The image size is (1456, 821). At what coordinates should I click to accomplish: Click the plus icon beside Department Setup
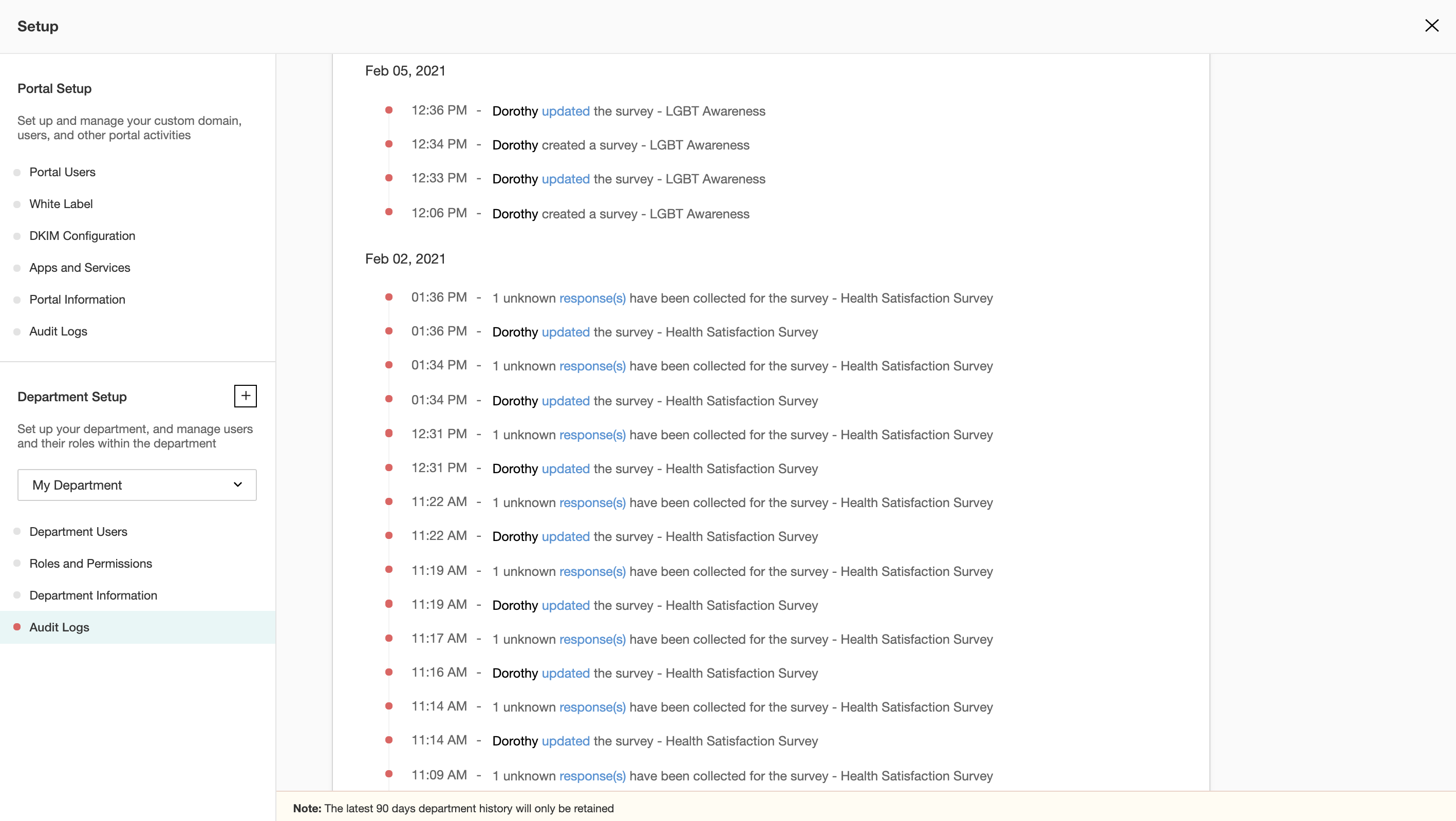pos(245,396)
